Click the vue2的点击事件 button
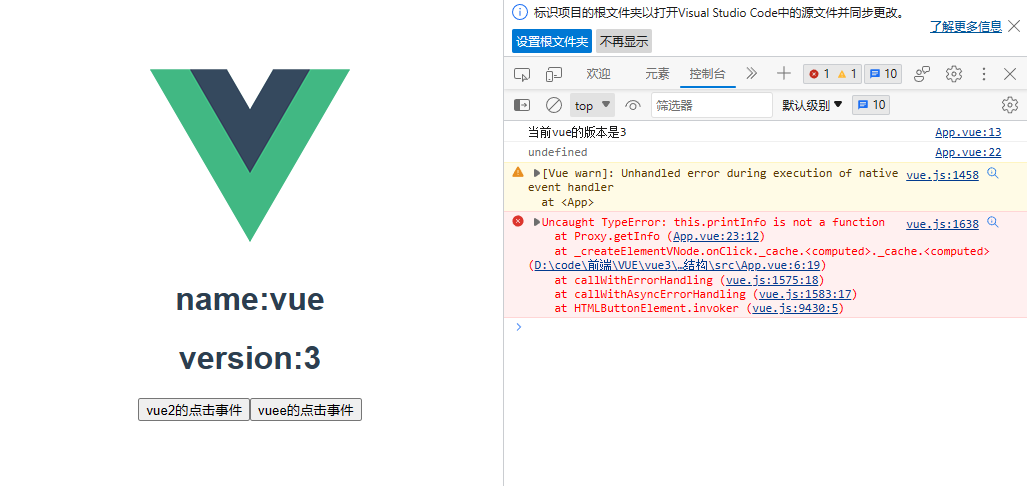This screenshot has height=486, width=1027. point(194,410)
